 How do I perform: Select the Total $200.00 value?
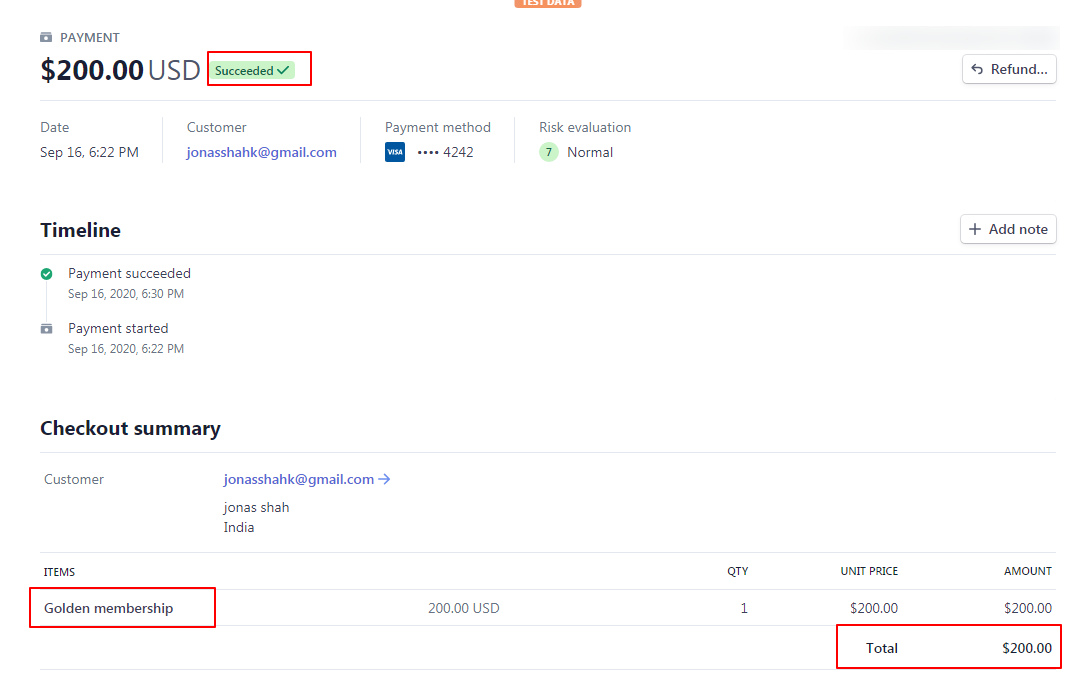1027,648
